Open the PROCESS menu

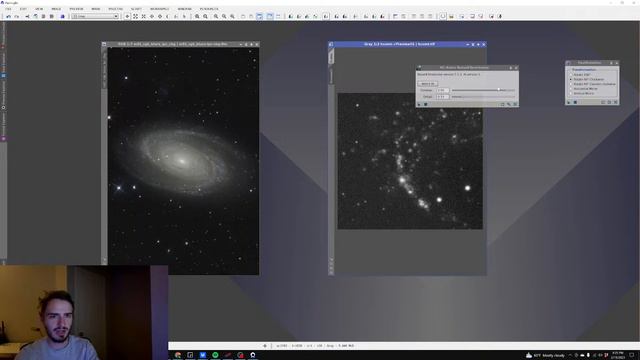pos(116,9)
